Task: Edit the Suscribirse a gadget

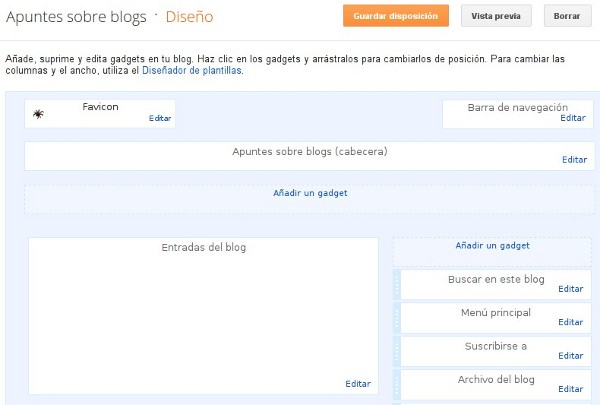Action: [570, 355]
